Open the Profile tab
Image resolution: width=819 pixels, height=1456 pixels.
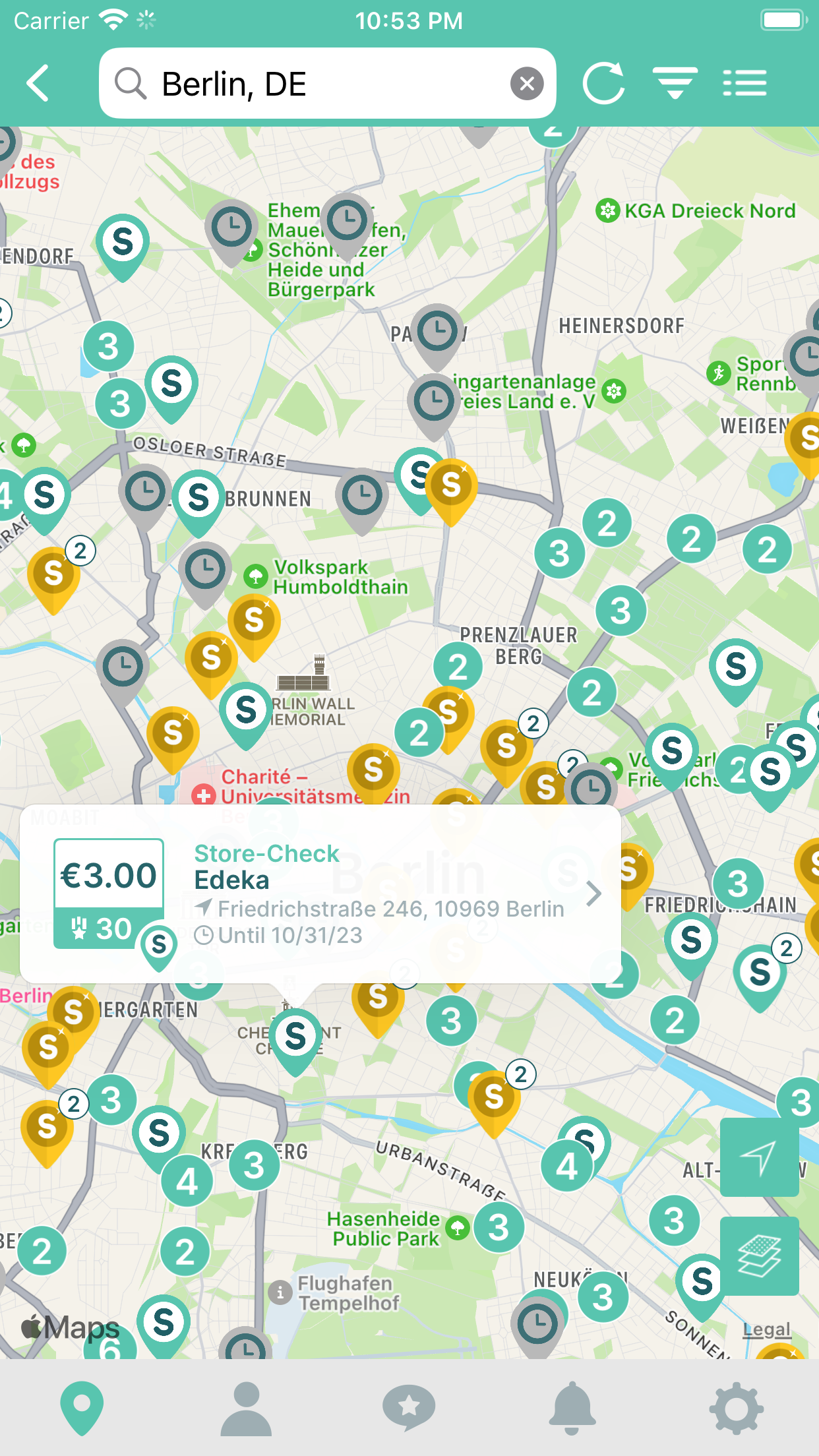coord(246,1409)
